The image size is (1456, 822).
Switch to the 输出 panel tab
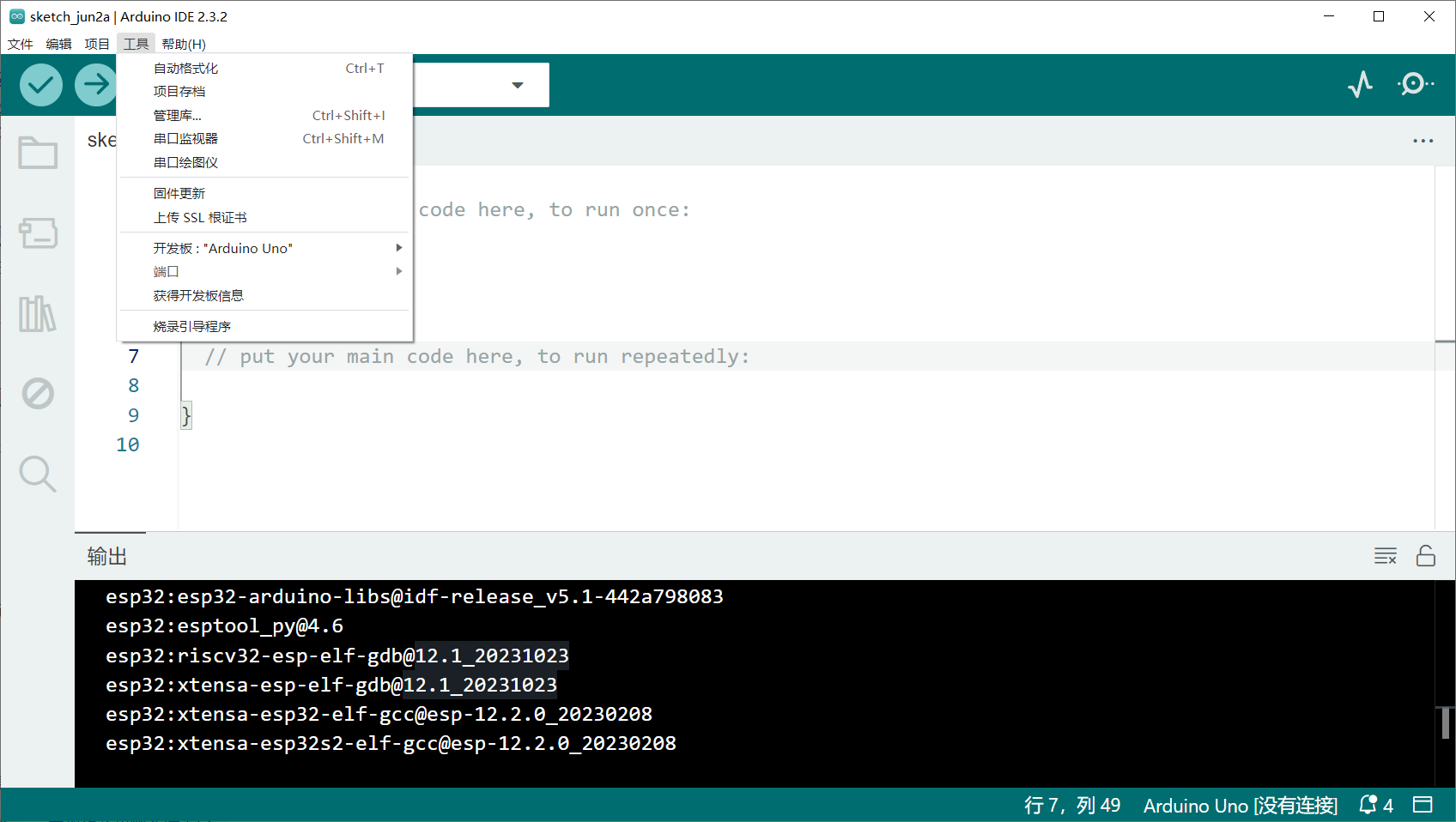[107, 556]
